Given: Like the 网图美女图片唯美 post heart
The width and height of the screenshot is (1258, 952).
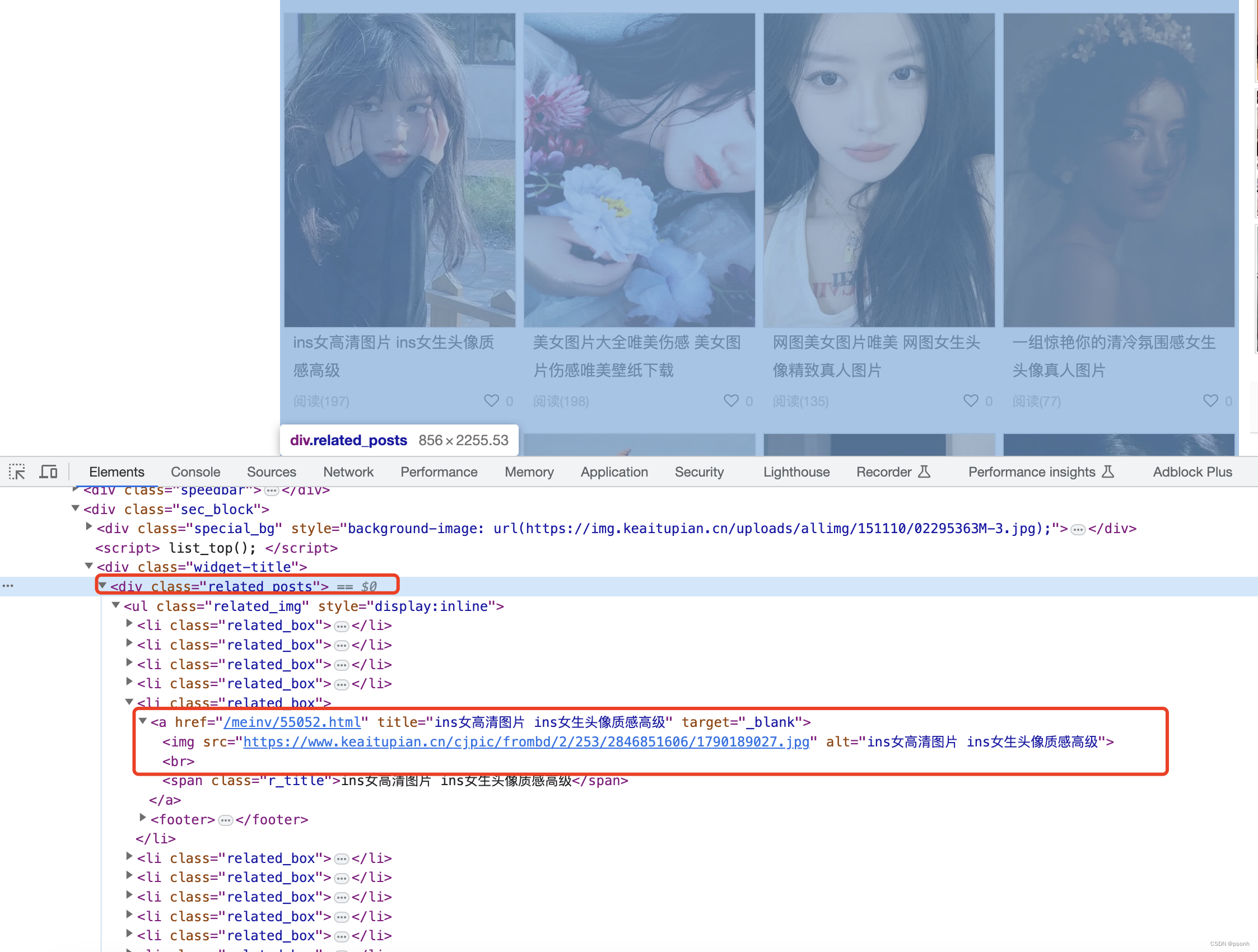Looking at the screenshot, I should tap(971, 401).
